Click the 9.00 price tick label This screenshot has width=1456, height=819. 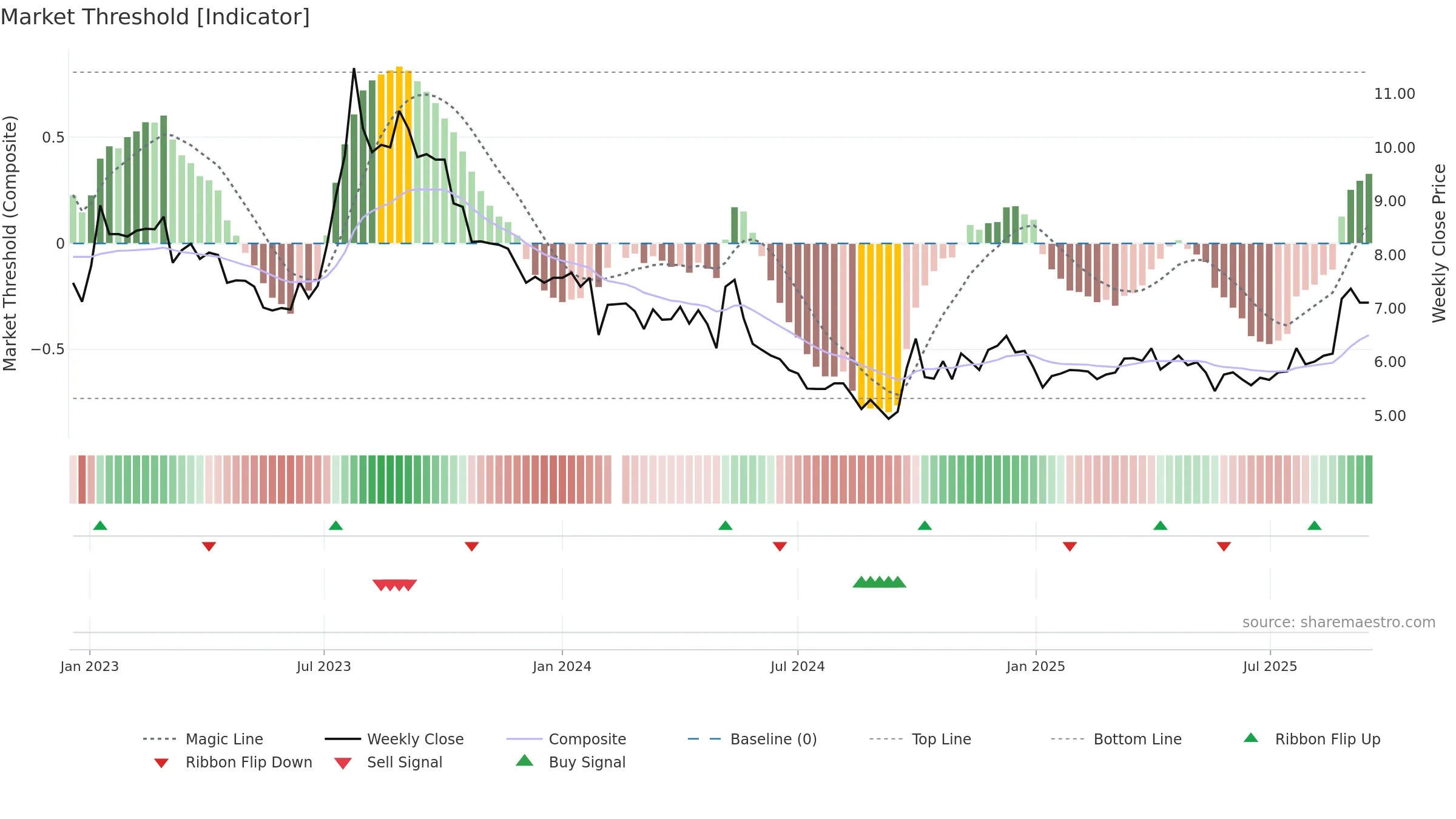point(1390,201)
